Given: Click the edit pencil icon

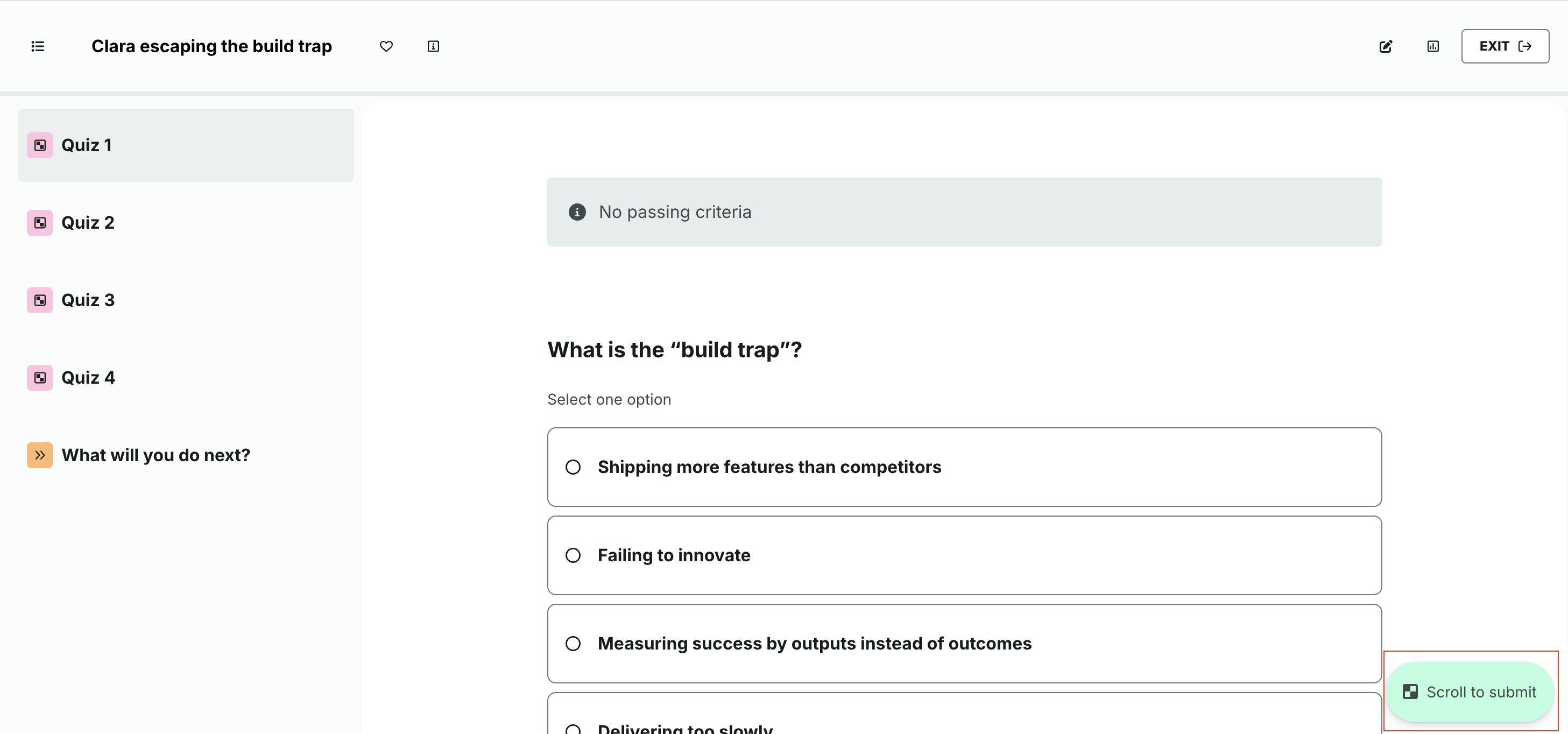Looking at the screenshot, I should click(x=1386, y=46).
